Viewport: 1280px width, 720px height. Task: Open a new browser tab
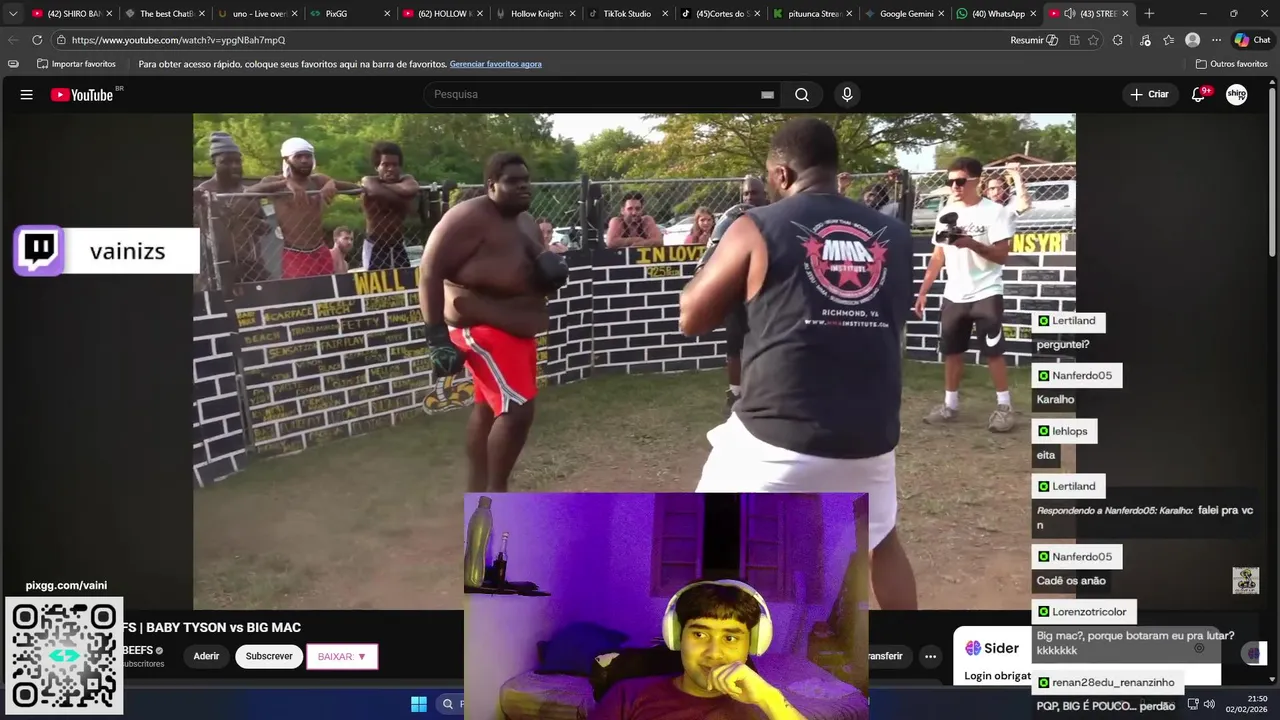pos(1149,14)
